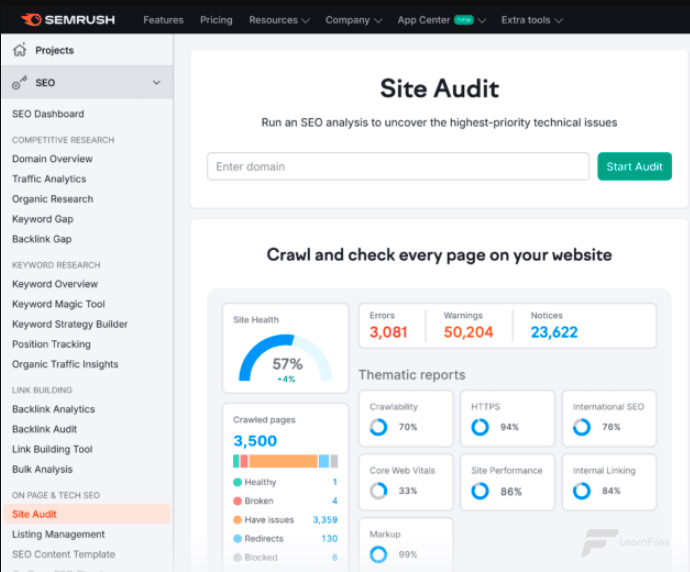Image resolution: width=690 pixels, height=572 pixels.
Task: Open Keyword Gap
Action: point(43,219)
